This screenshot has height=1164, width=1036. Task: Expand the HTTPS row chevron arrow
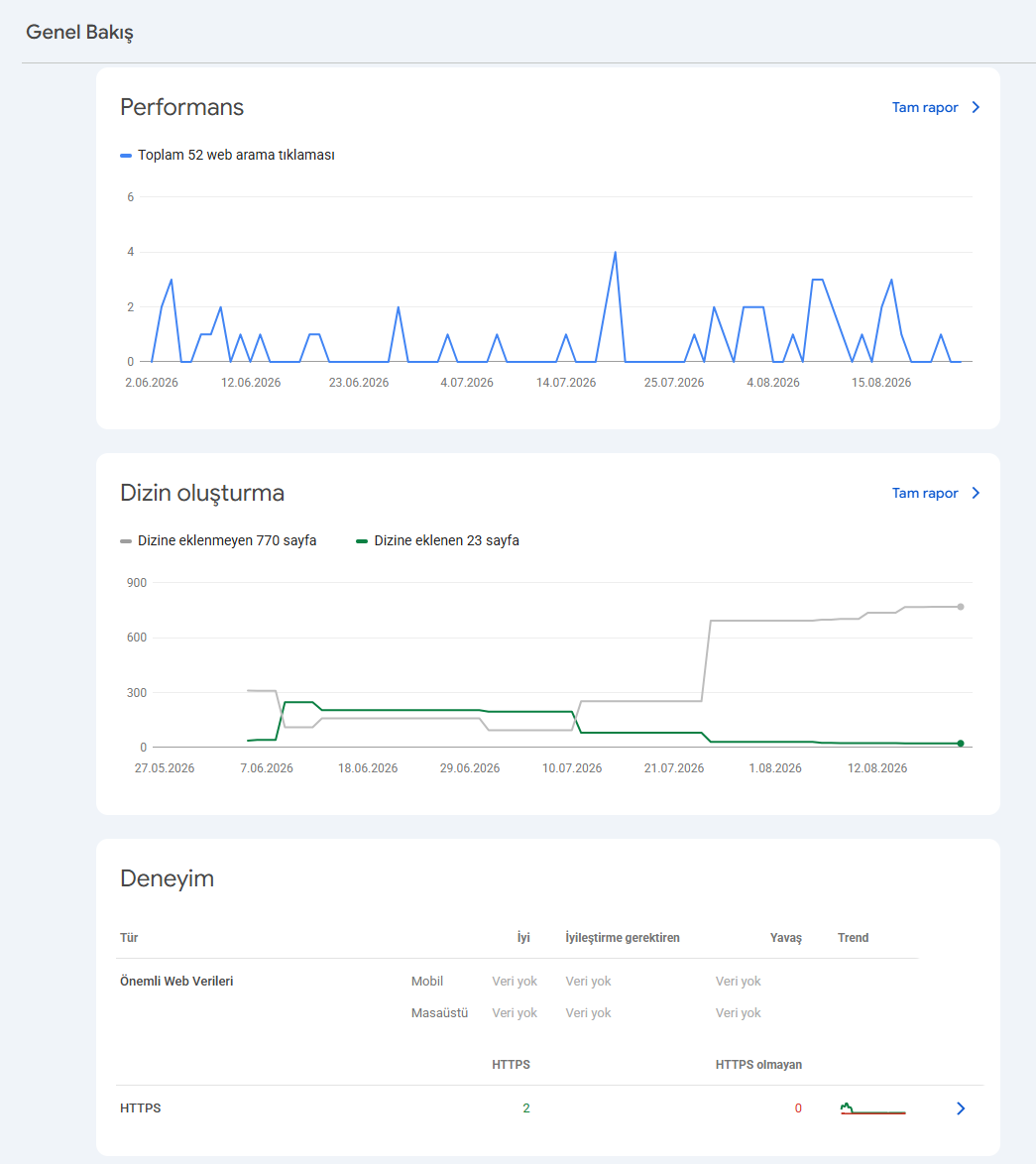click(x=961, y=1108)
